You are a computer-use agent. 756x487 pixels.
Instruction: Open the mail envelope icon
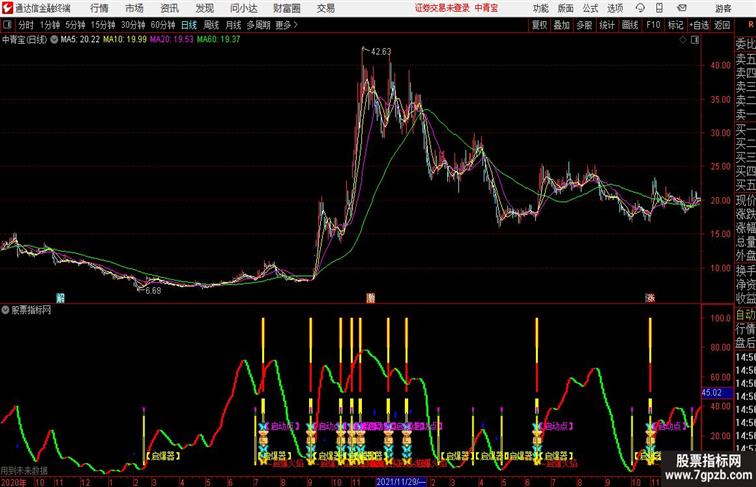682,8
